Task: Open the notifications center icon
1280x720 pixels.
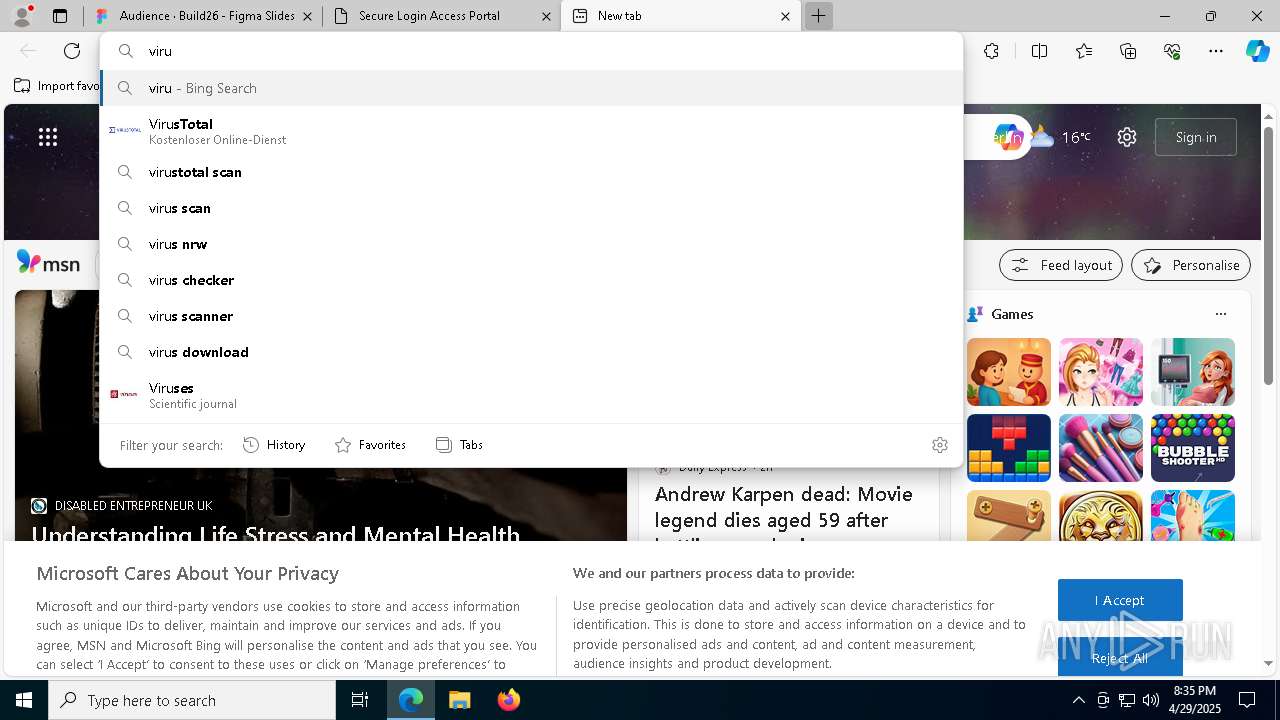Action: (x=1247, y=700)
